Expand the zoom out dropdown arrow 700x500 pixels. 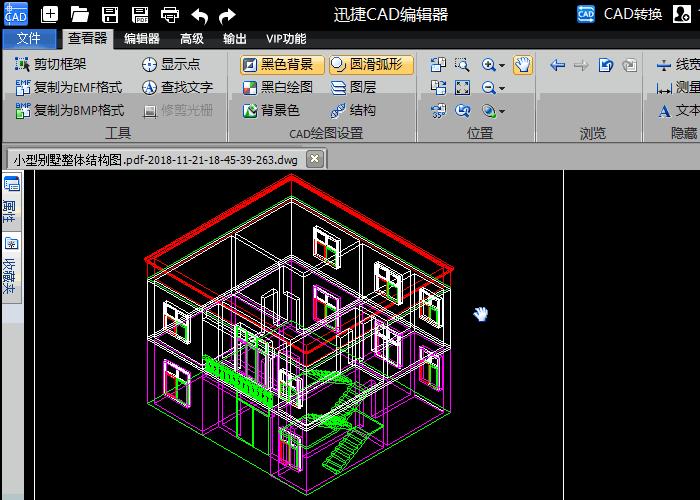[x=501, y=88]
